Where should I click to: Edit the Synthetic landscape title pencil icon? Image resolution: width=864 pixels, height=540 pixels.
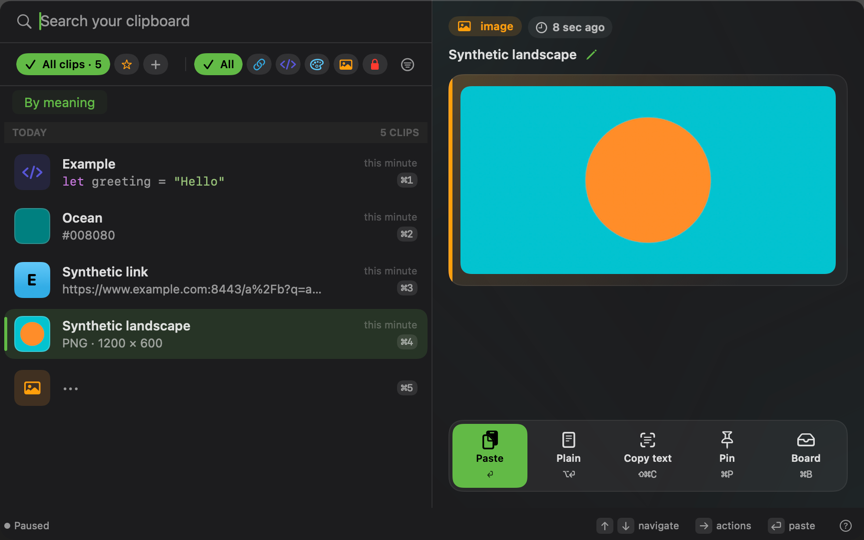click(591, 55)
